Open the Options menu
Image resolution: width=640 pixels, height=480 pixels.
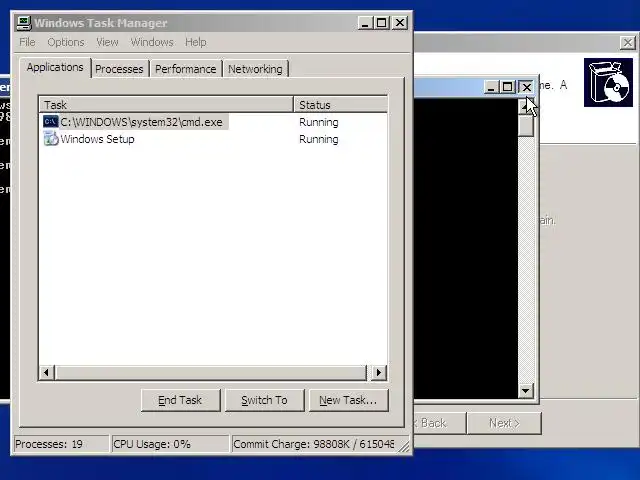[66, 42]
